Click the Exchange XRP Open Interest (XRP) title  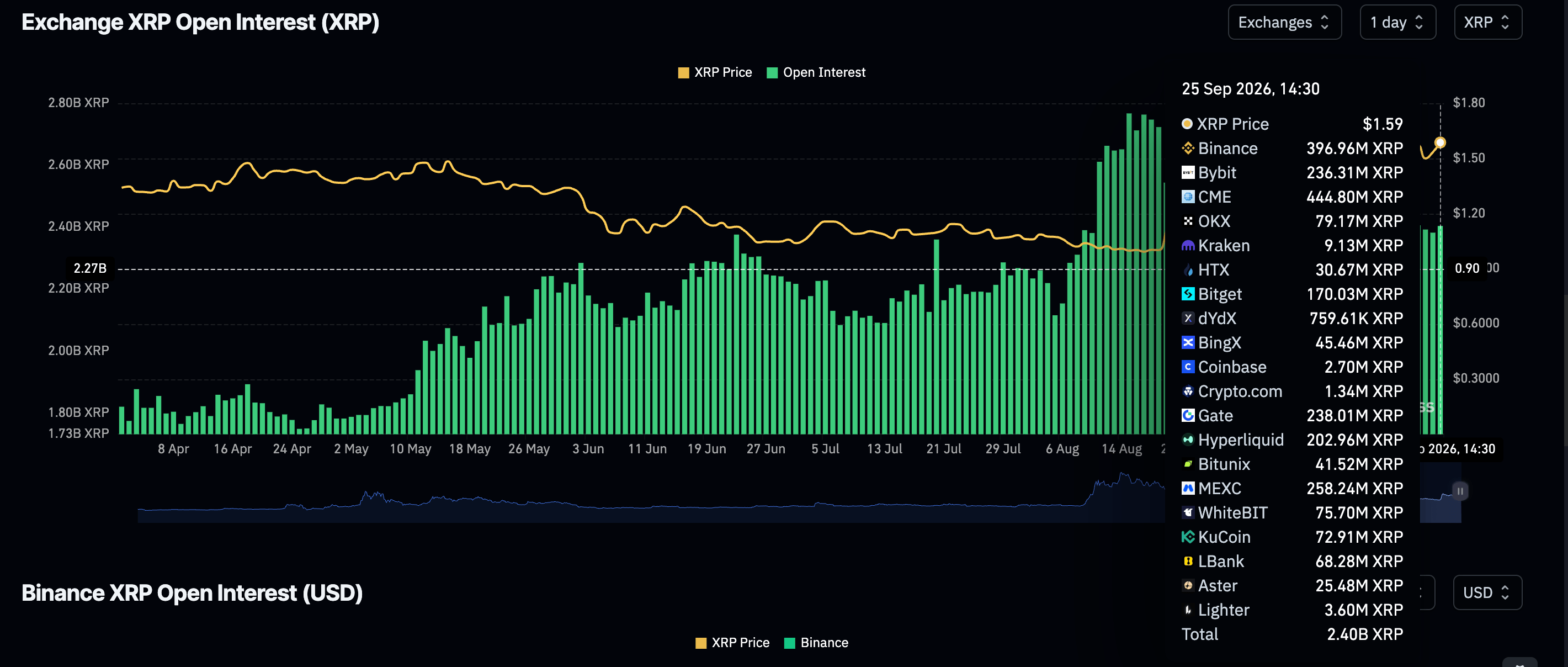pyautogui.click(x=200, y=23)
